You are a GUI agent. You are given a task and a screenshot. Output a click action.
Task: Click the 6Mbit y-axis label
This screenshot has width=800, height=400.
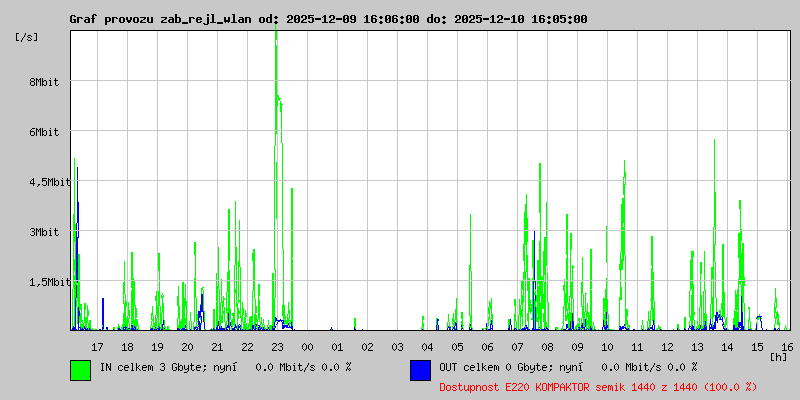point(44,132)
